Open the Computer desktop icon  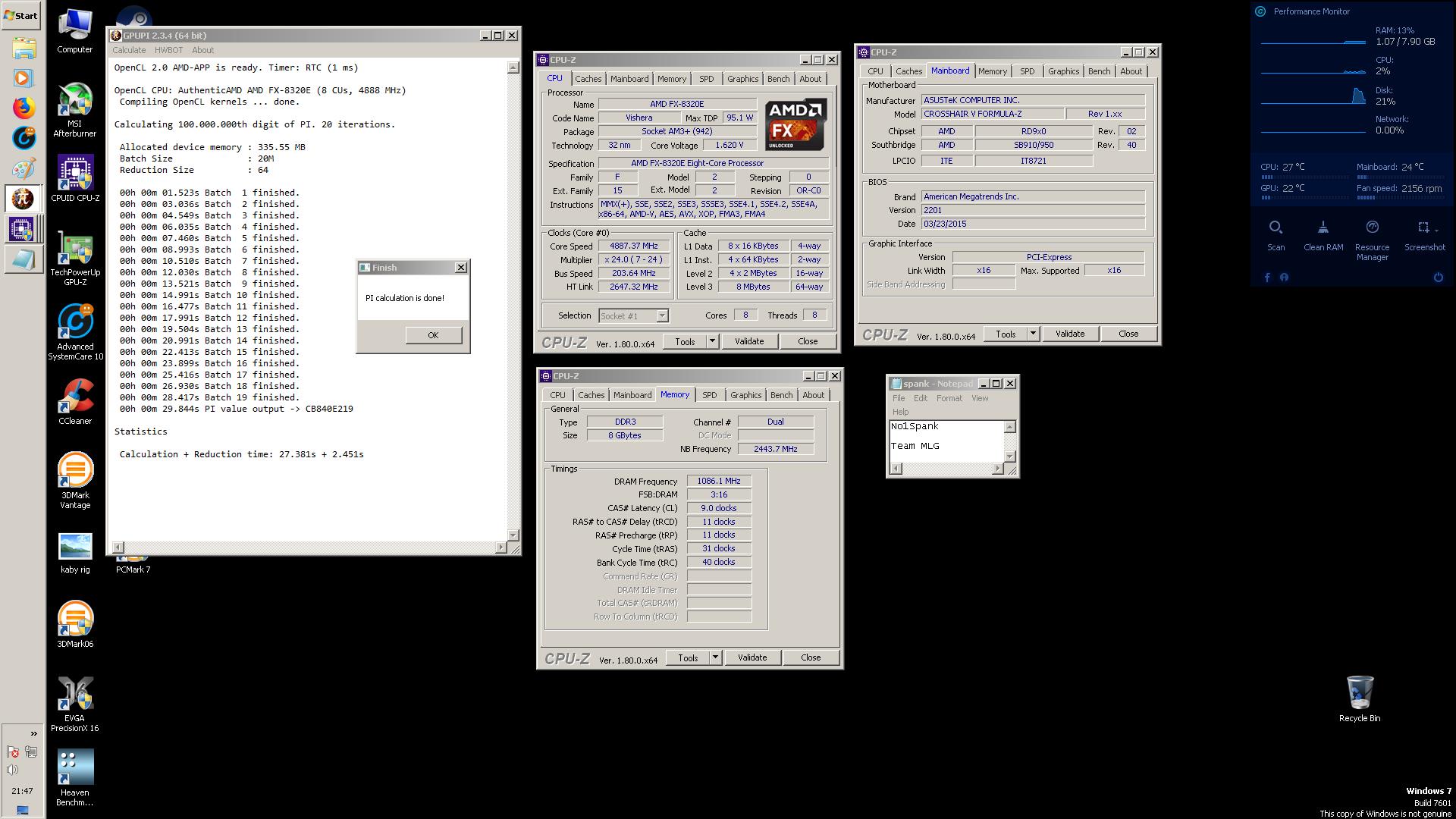click(x=75, y=32)
